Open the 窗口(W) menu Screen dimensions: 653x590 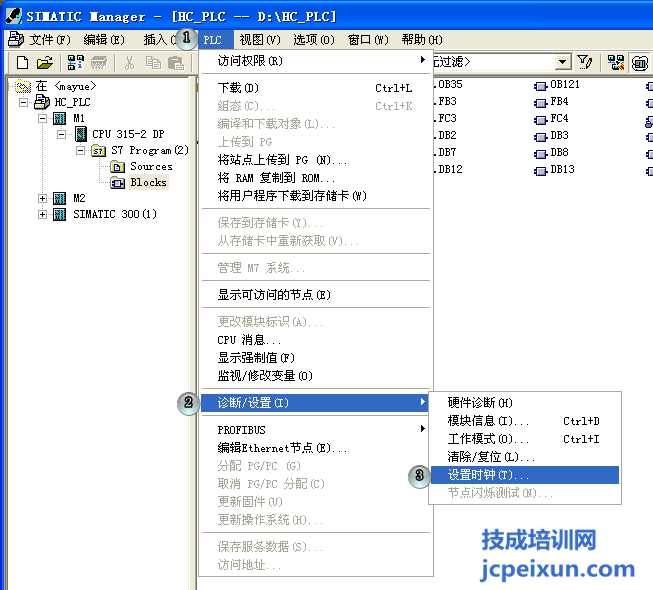point(368,40)
